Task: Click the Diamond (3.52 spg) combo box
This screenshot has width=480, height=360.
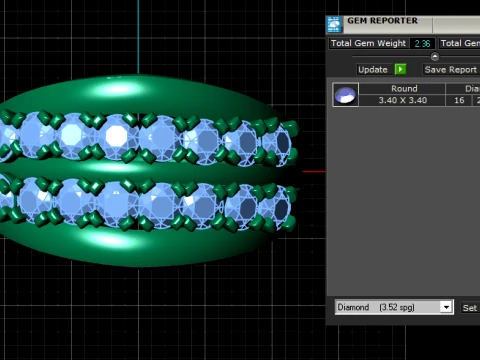Action: click(x=394, y=307)
